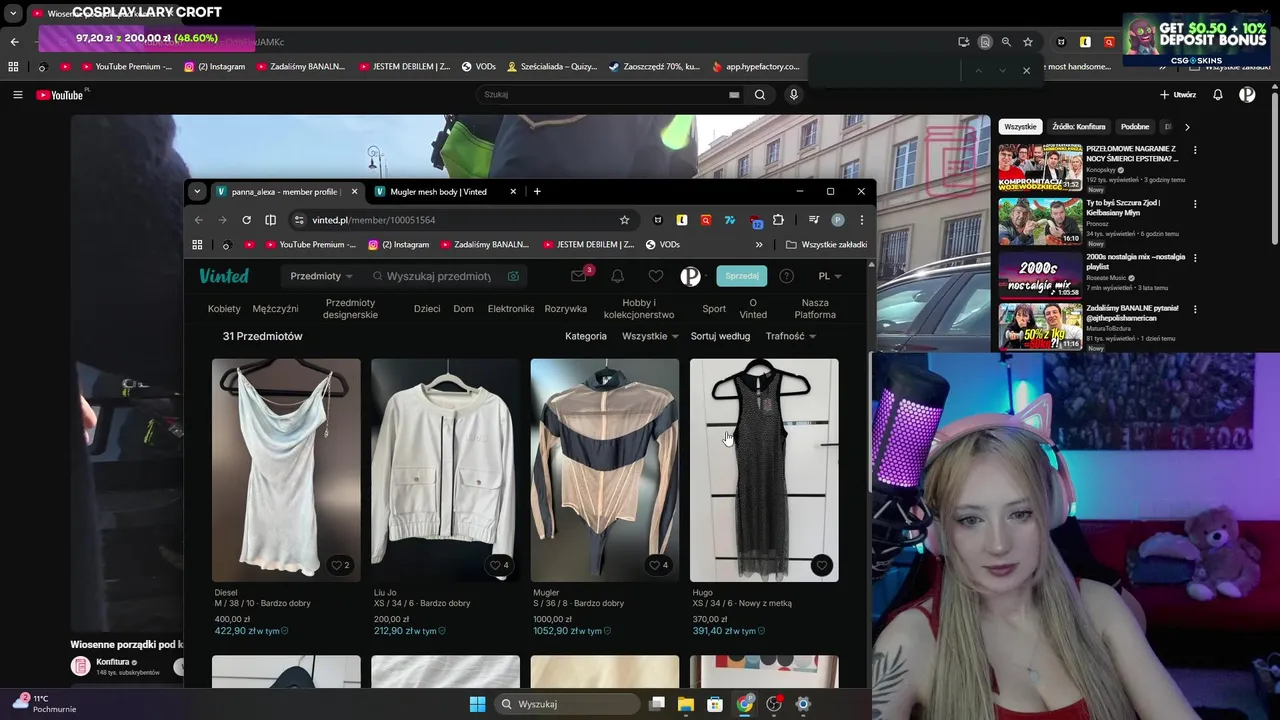Image resolution: width=1280 pixels, height=720 pixels.
Task: Select the Podobne chip on YouTube
Action: click(x=1135, y=127)
